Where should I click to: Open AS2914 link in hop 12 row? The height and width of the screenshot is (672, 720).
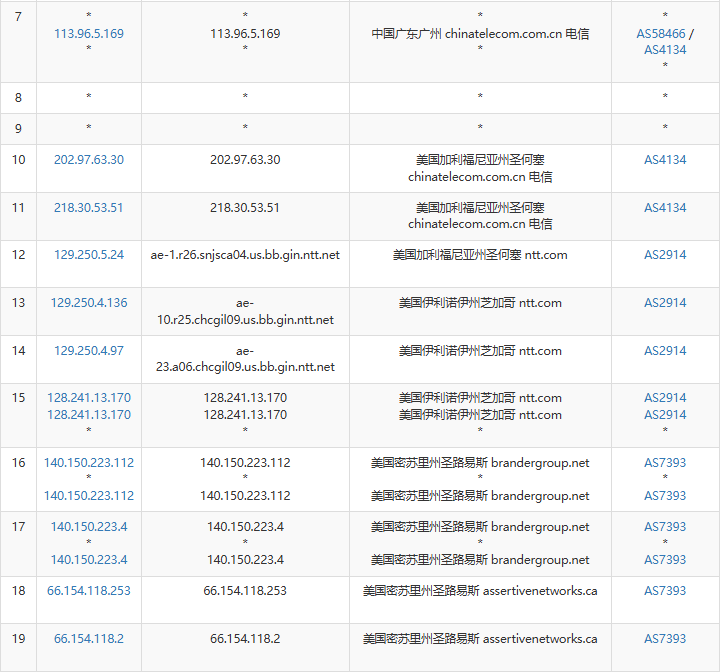tap(665, 254)
